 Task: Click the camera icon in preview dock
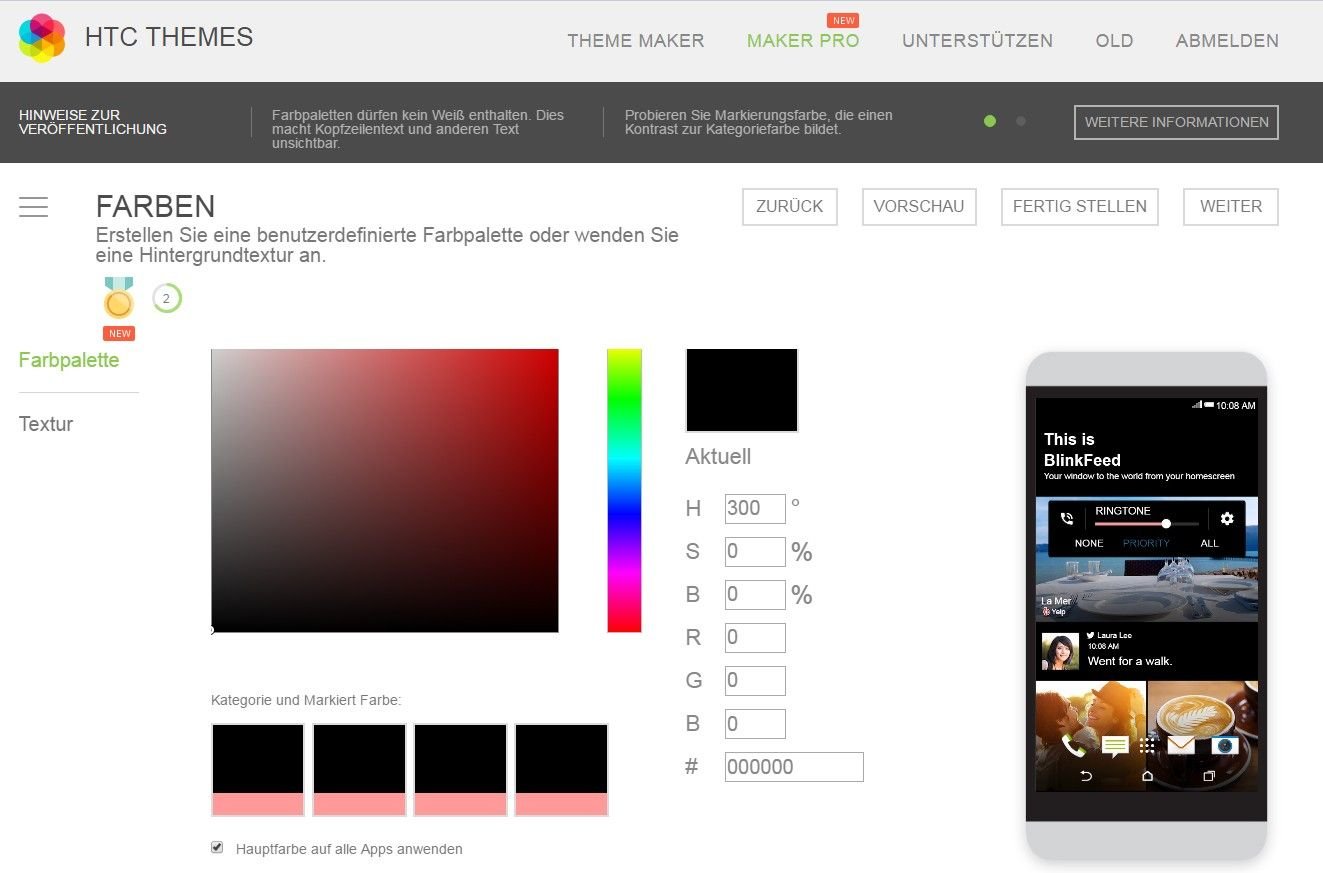tap(1224, 745)
